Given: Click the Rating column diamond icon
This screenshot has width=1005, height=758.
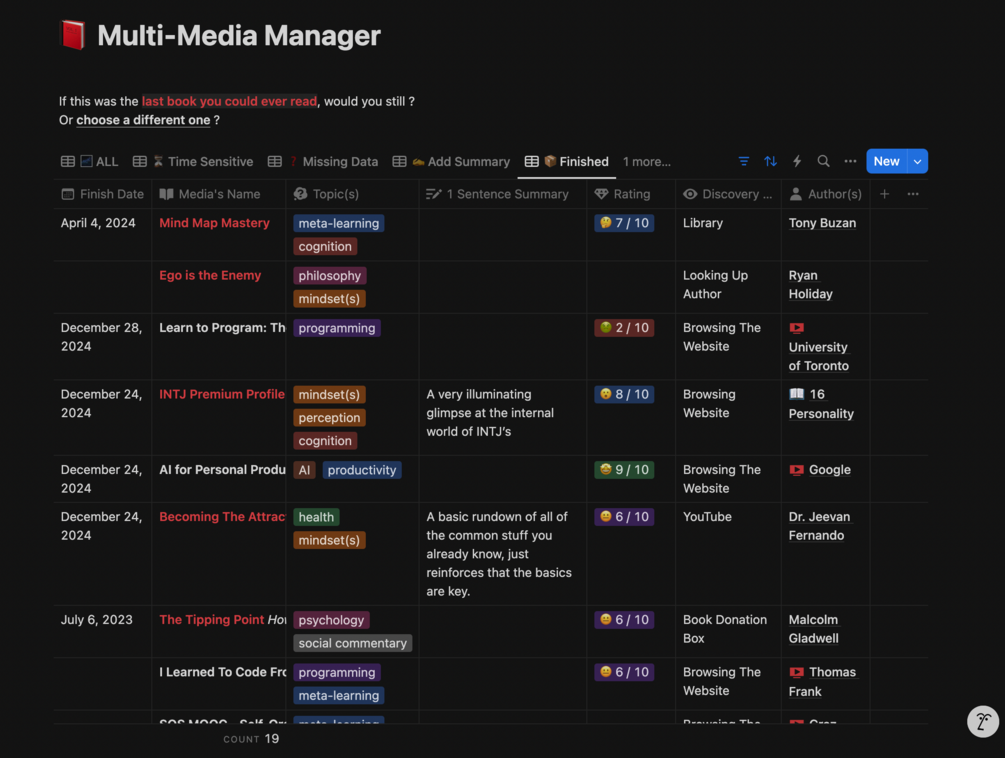Looking at the screenshot, I should [x=601, y=194].
